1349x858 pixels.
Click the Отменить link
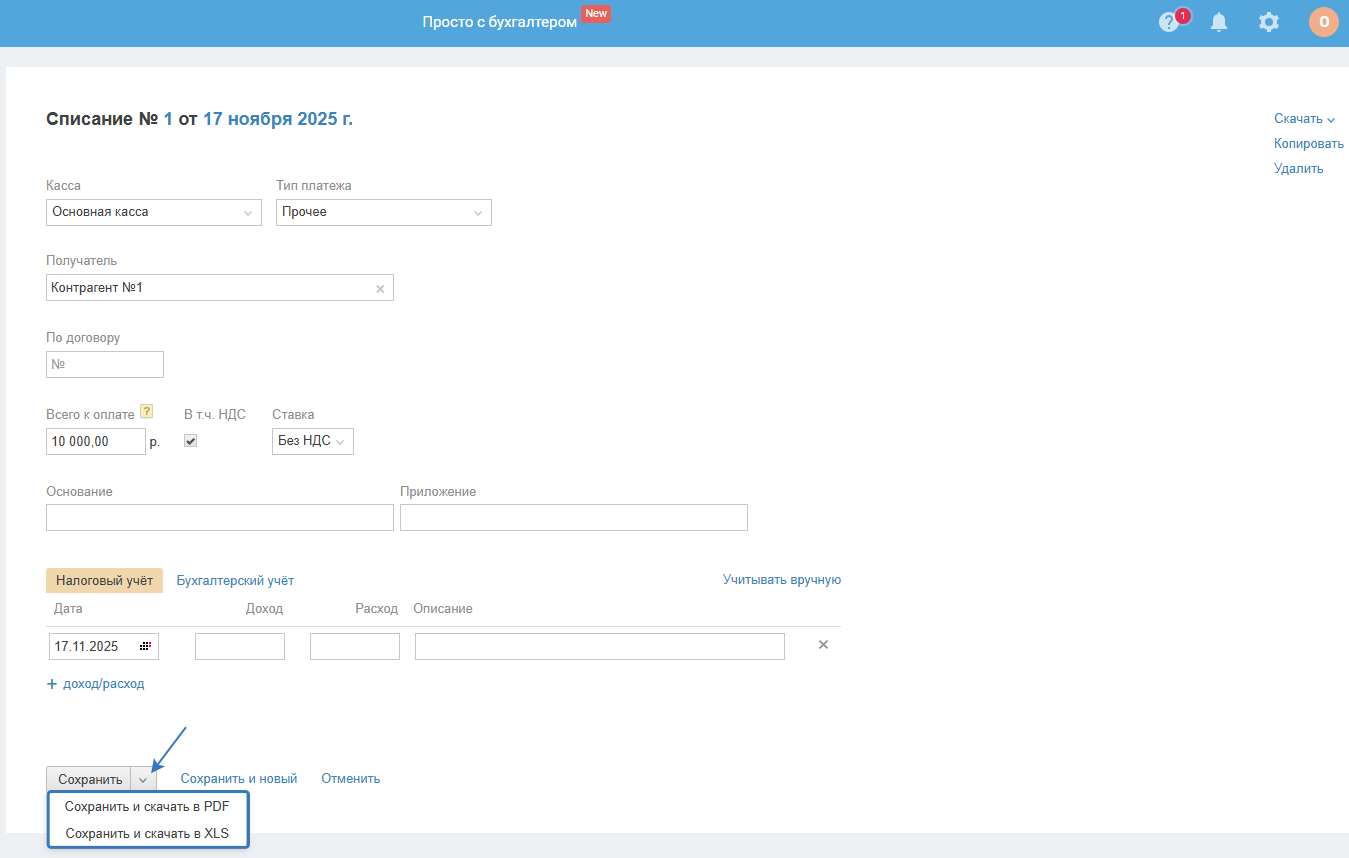(351, 779)
